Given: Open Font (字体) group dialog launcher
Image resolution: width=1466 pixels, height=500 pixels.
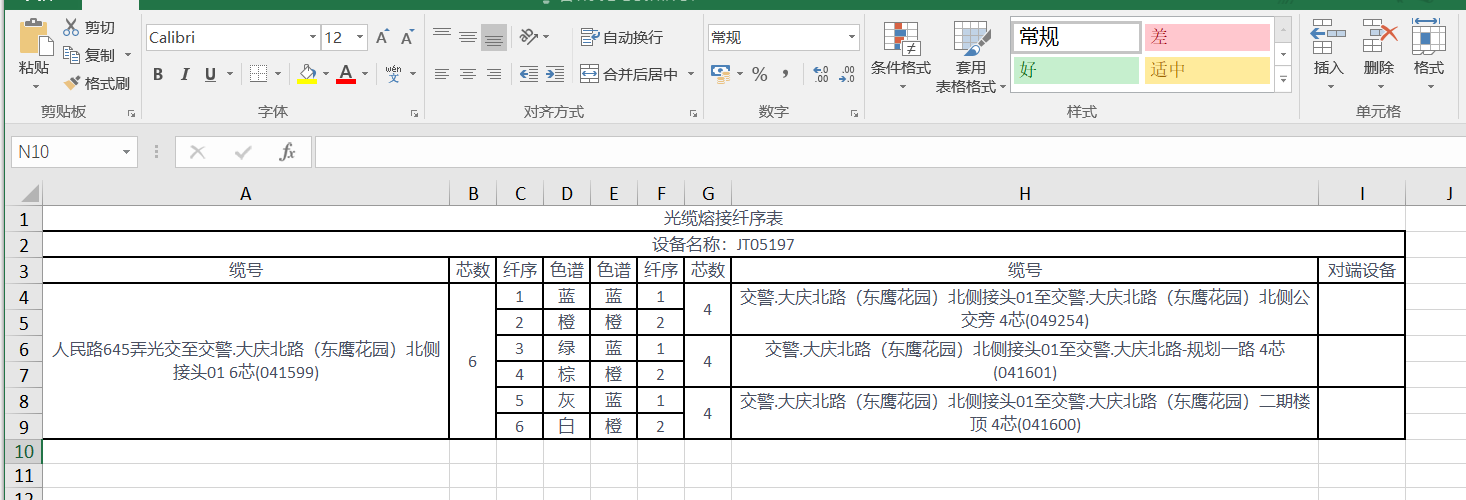Looking at the screenshot, I should click(x=414, y=114).
